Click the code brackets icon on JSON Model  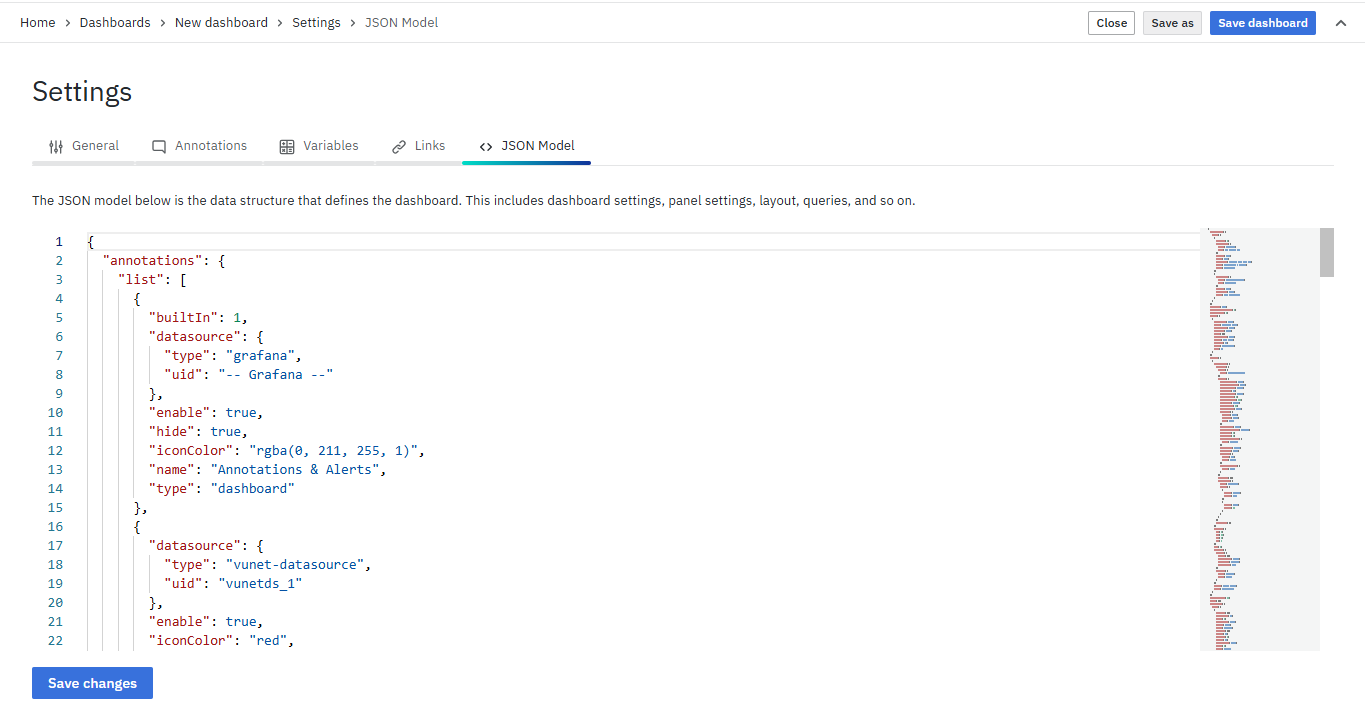pyautogui.click(x=486, y=146)
